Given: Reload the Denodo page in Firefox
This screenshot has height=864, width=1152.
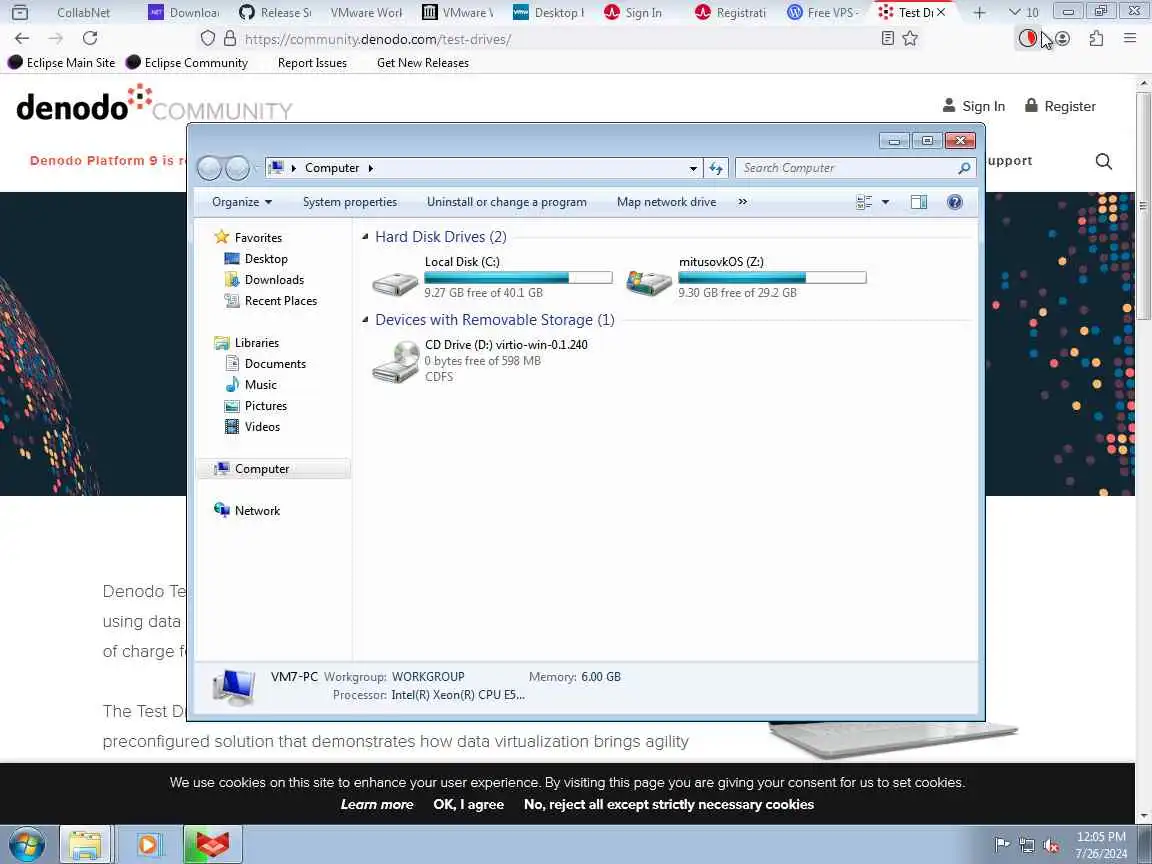Looking at the screenshot, I should pyautogui.click(x=90, y=38).
